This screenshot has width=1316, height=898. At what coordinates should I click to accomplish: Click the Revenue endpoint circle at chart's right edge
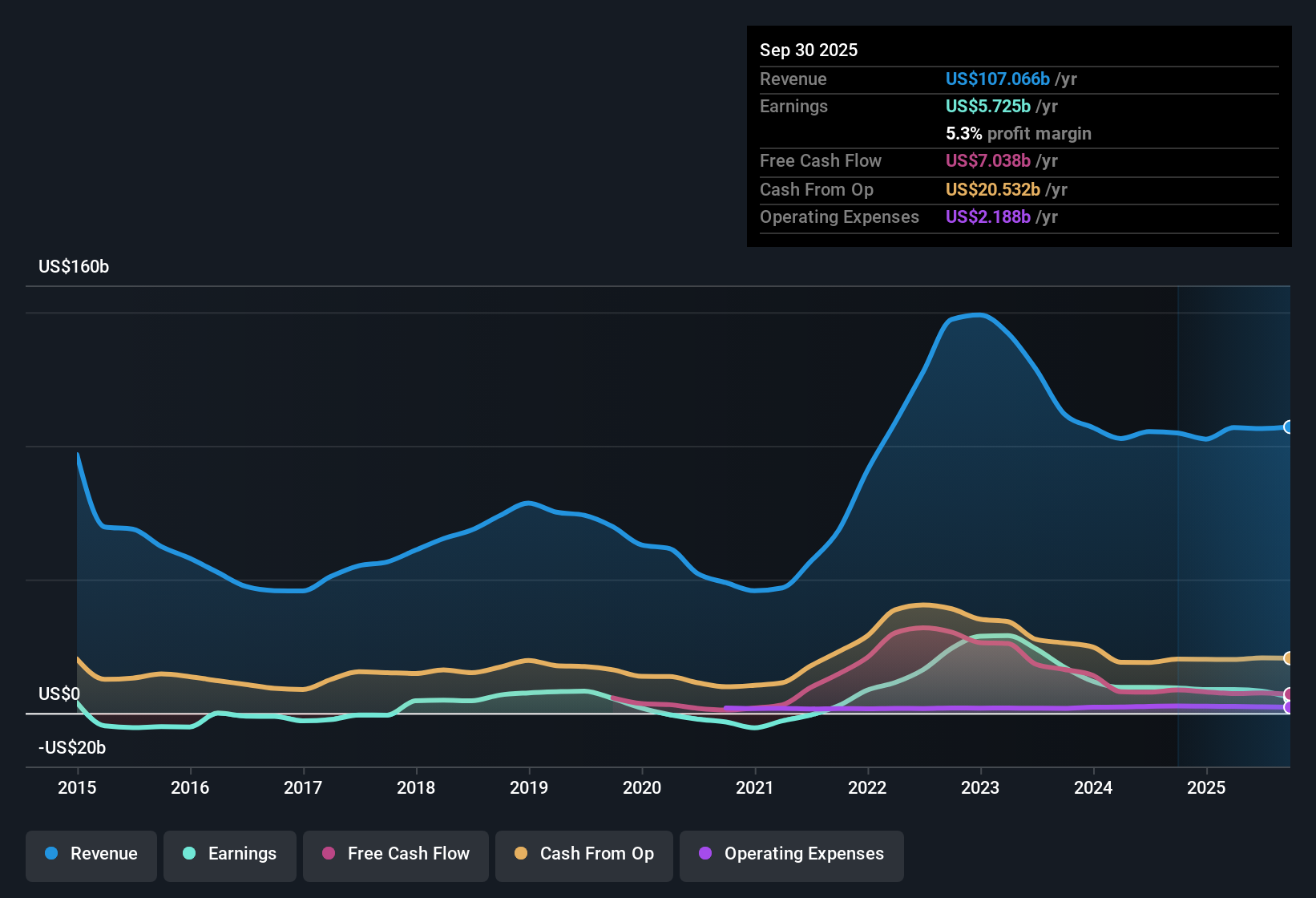click(x=1290, y=427)
